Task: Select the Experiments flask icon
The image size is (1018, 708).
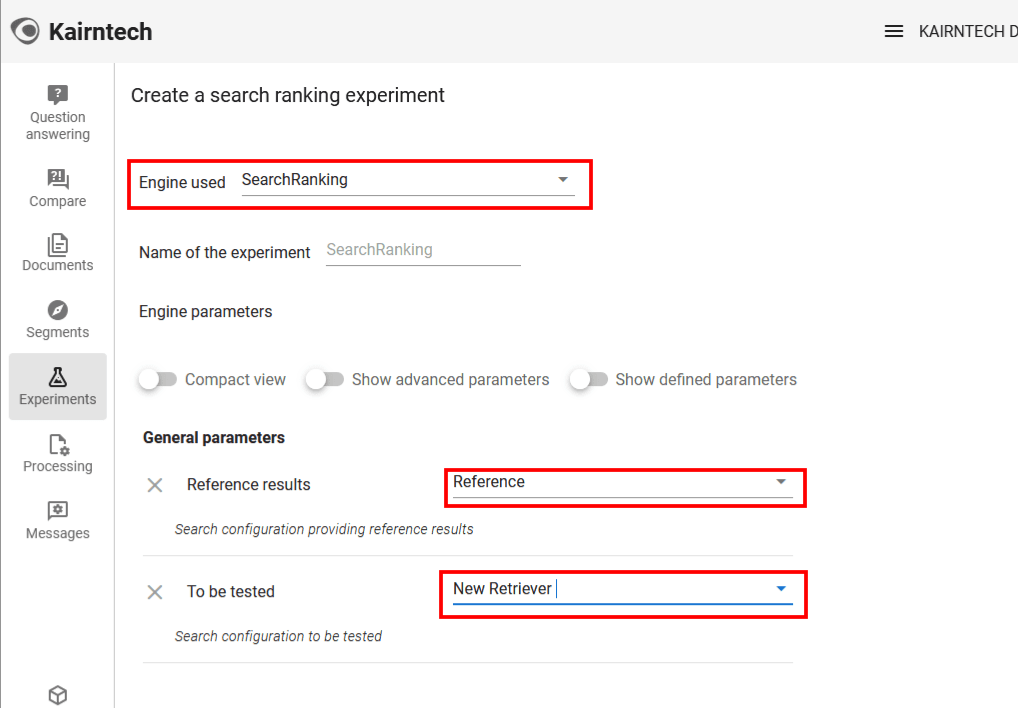Action: tap(57, 378)
